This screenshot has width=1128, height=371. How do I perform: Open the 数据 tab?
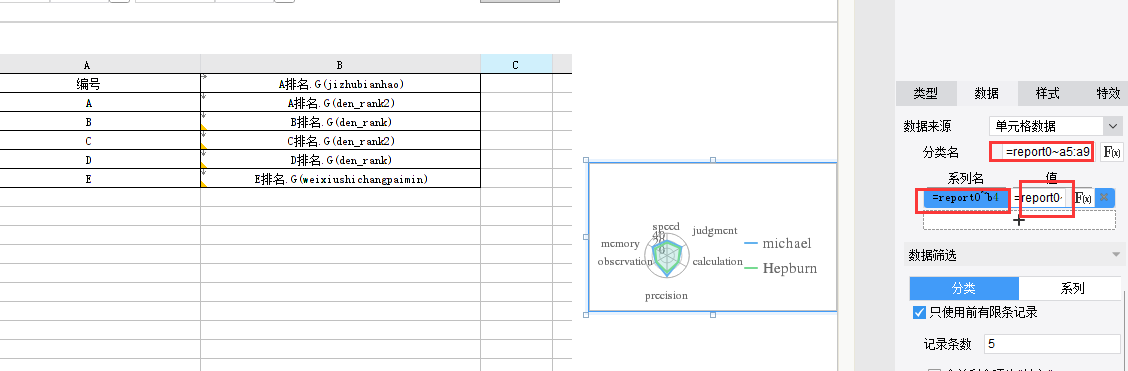click(986, 93)
